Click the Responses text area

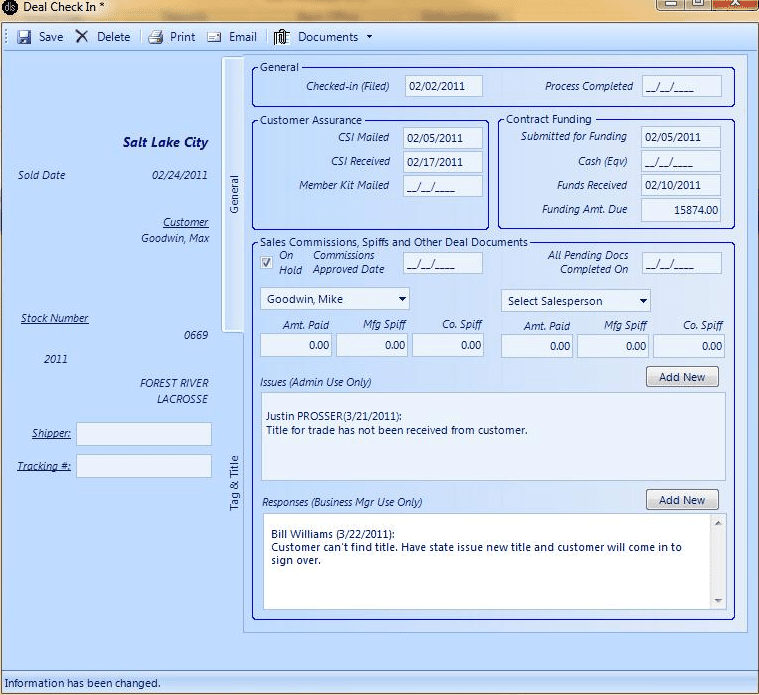click(487, 561)
